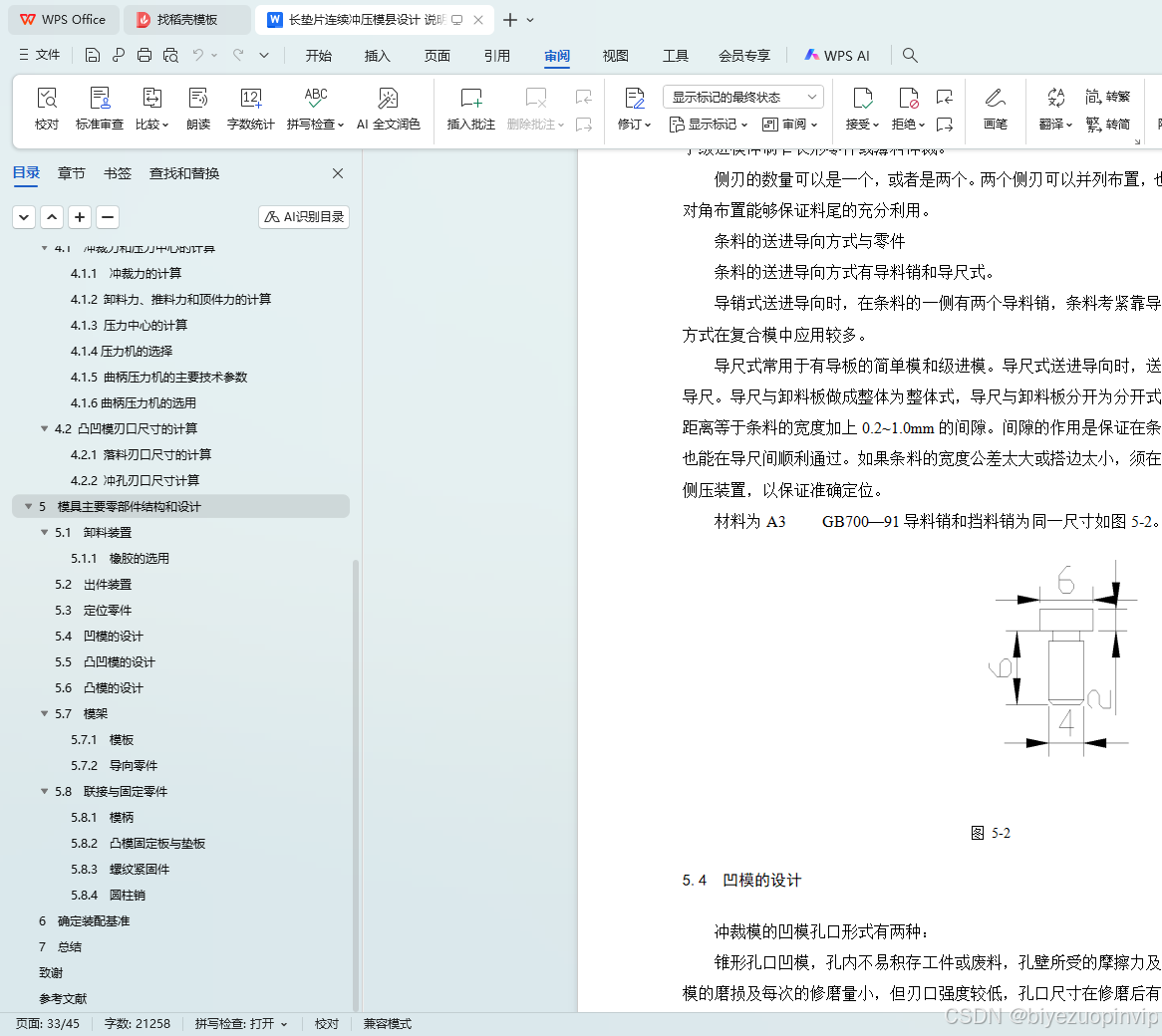Open the 字数统计 word count tool
Screen dimensions: 1162x1036
point(250,109)
